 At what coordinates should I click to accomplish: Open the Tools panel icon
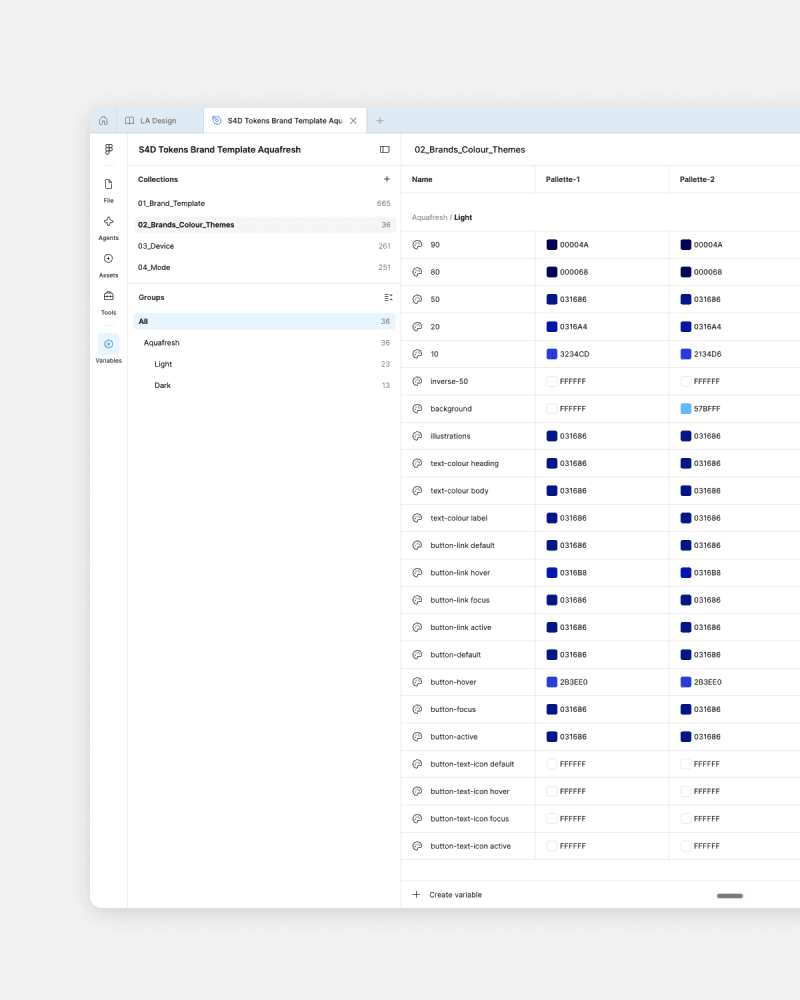point(108,302)
